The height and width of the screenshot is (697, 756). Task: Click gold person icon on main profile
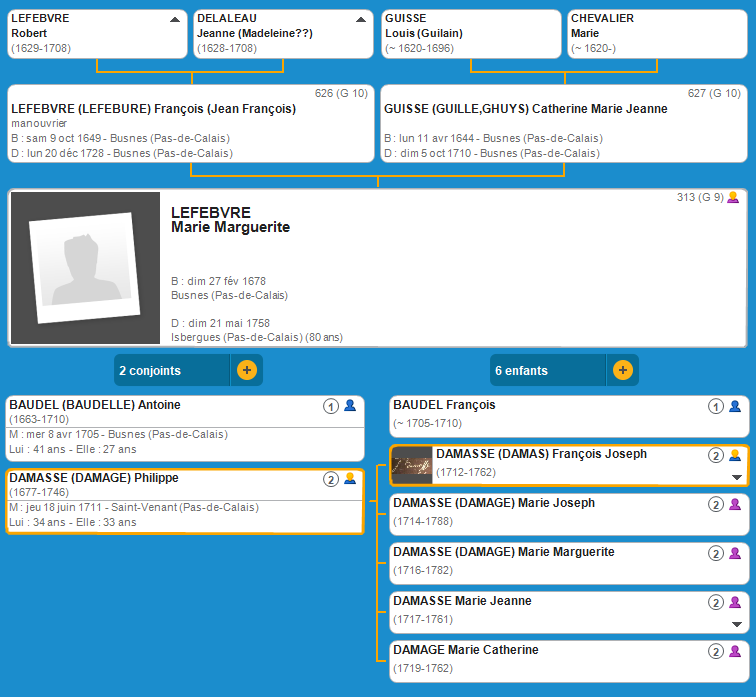(733, 197)
